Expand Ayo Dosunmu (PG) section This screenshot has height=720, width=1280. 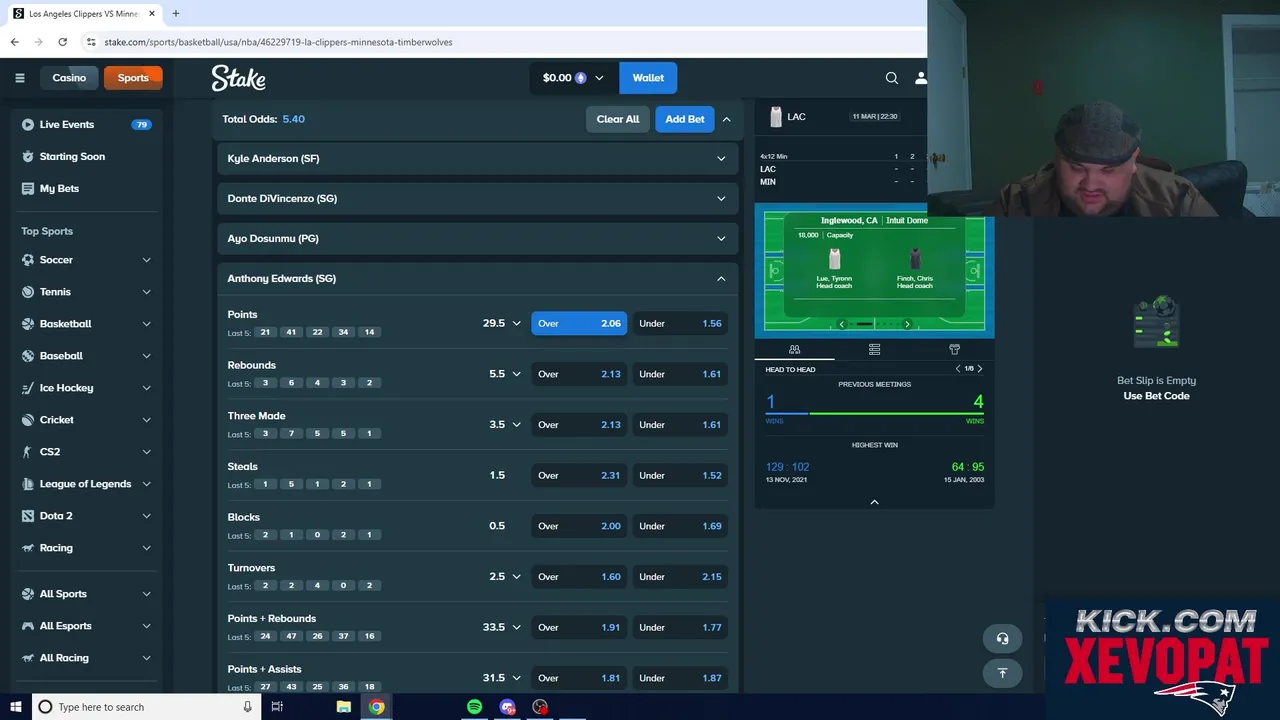477,238
